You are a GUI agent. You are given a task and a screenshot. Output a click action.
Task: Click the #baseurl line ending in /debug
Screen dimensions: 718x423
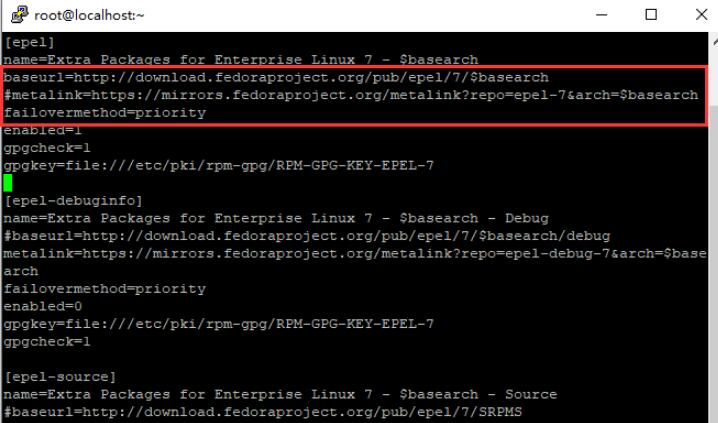point(307,236)
